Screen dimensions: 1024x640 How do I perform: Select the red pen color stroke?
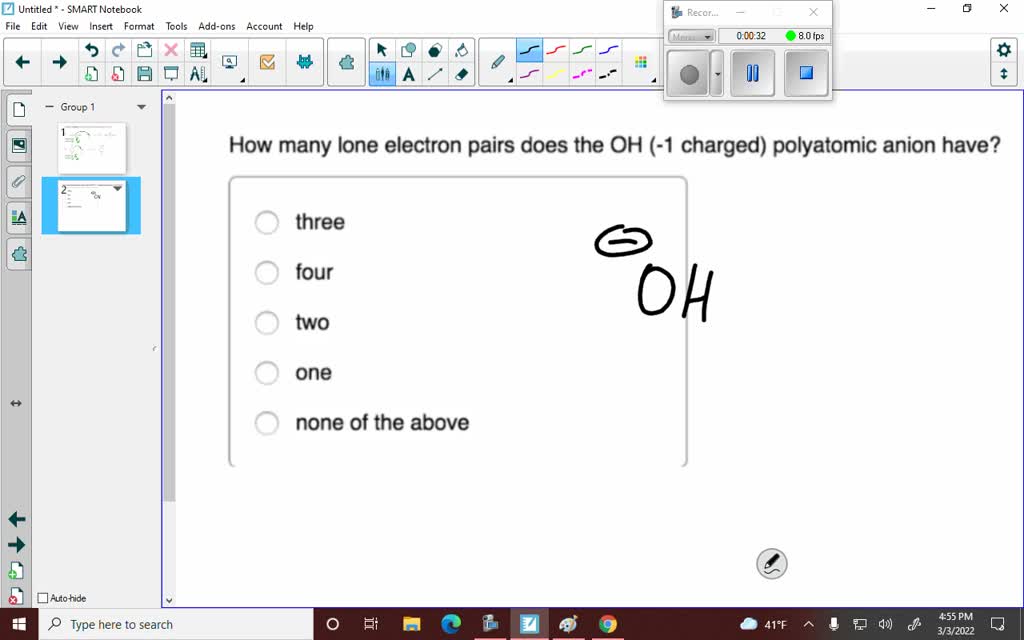556,48
